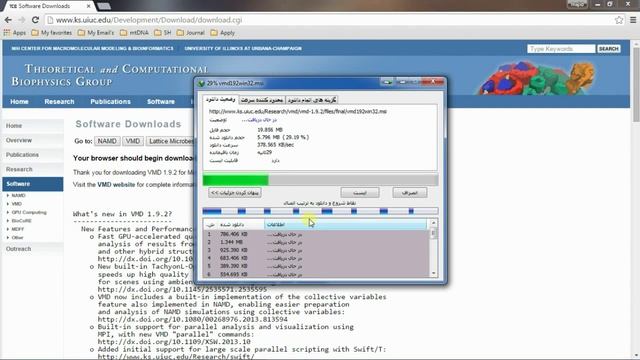Viewport: 640px width, 360px height.
Task: Select the download status tab in dialog
Action: coord(220,100)
